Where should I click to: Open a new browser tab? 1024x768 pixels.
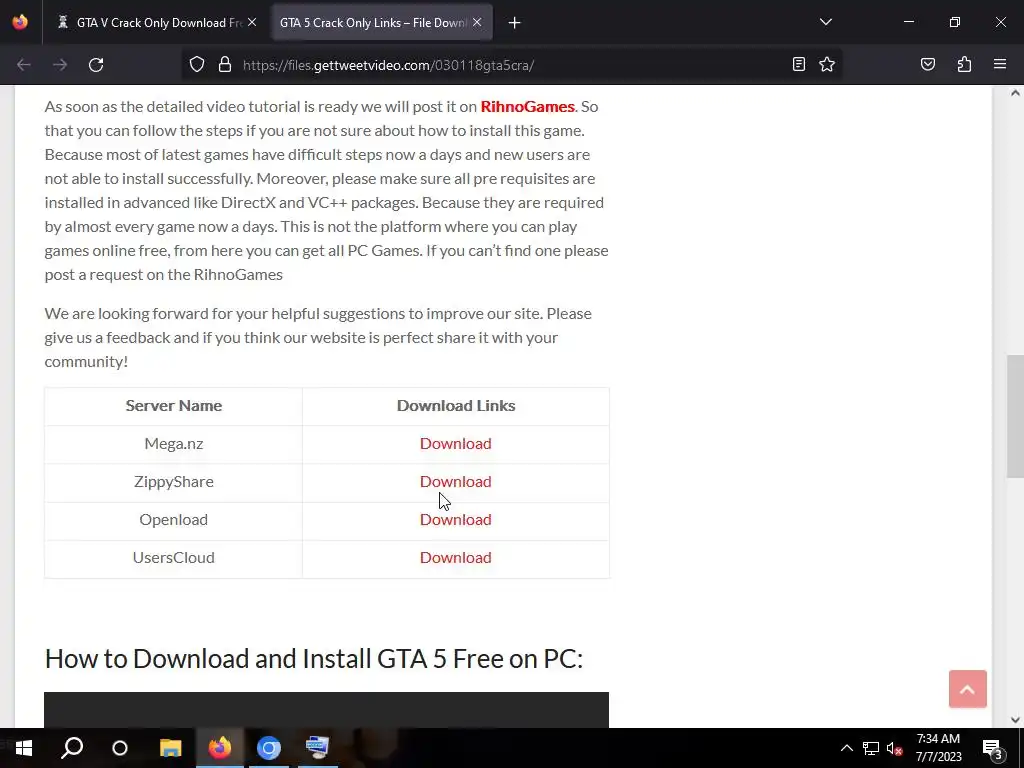(x=515, y=23)
